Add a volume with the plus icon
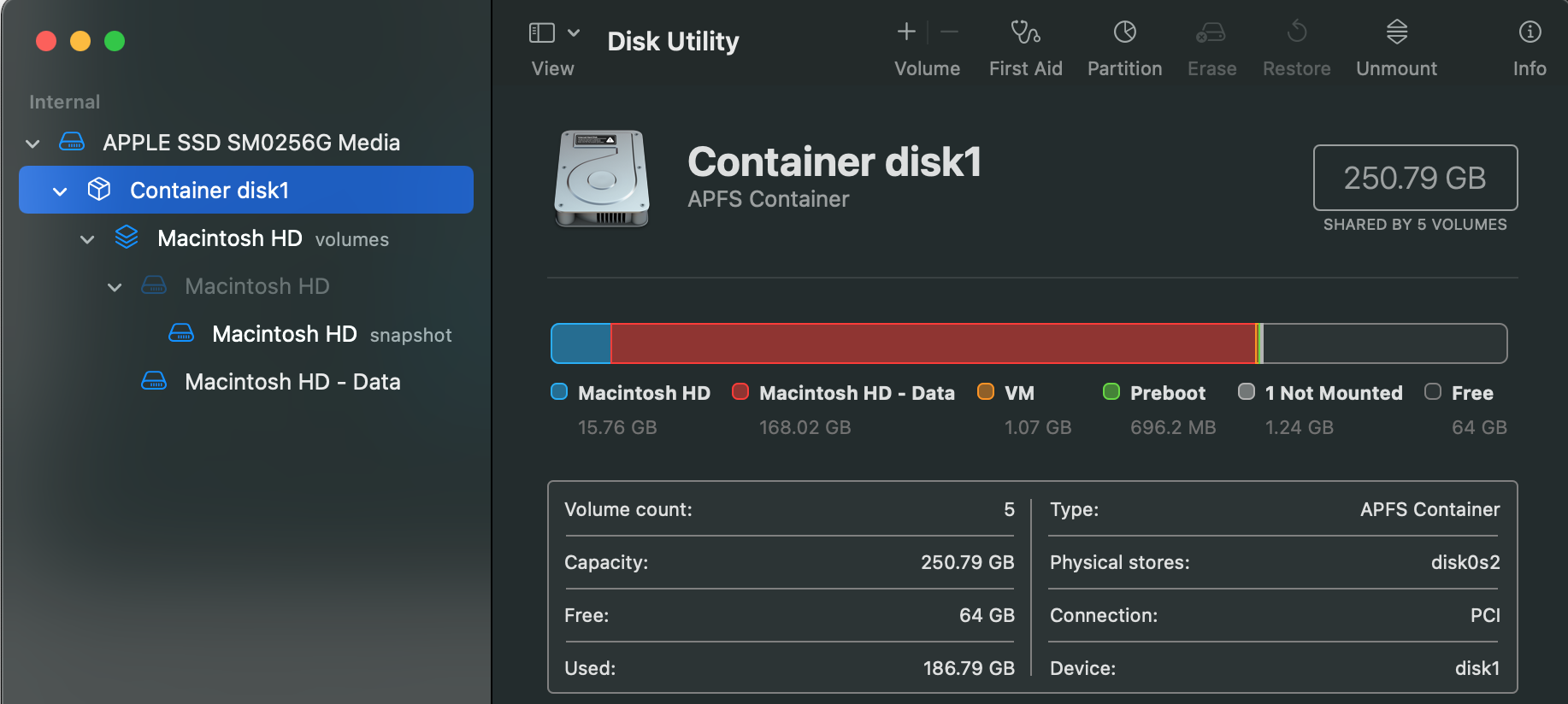The width and height of the screenshot is (1568, 704). tap(906, 32)
